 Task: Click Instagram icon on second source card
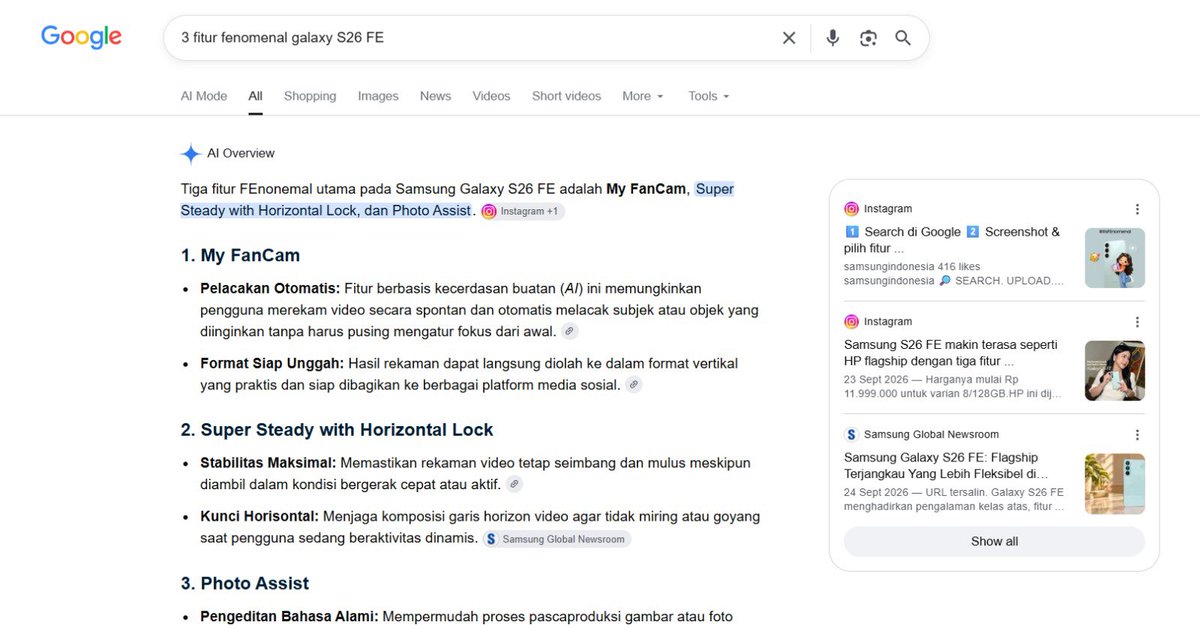pos(851,322)
